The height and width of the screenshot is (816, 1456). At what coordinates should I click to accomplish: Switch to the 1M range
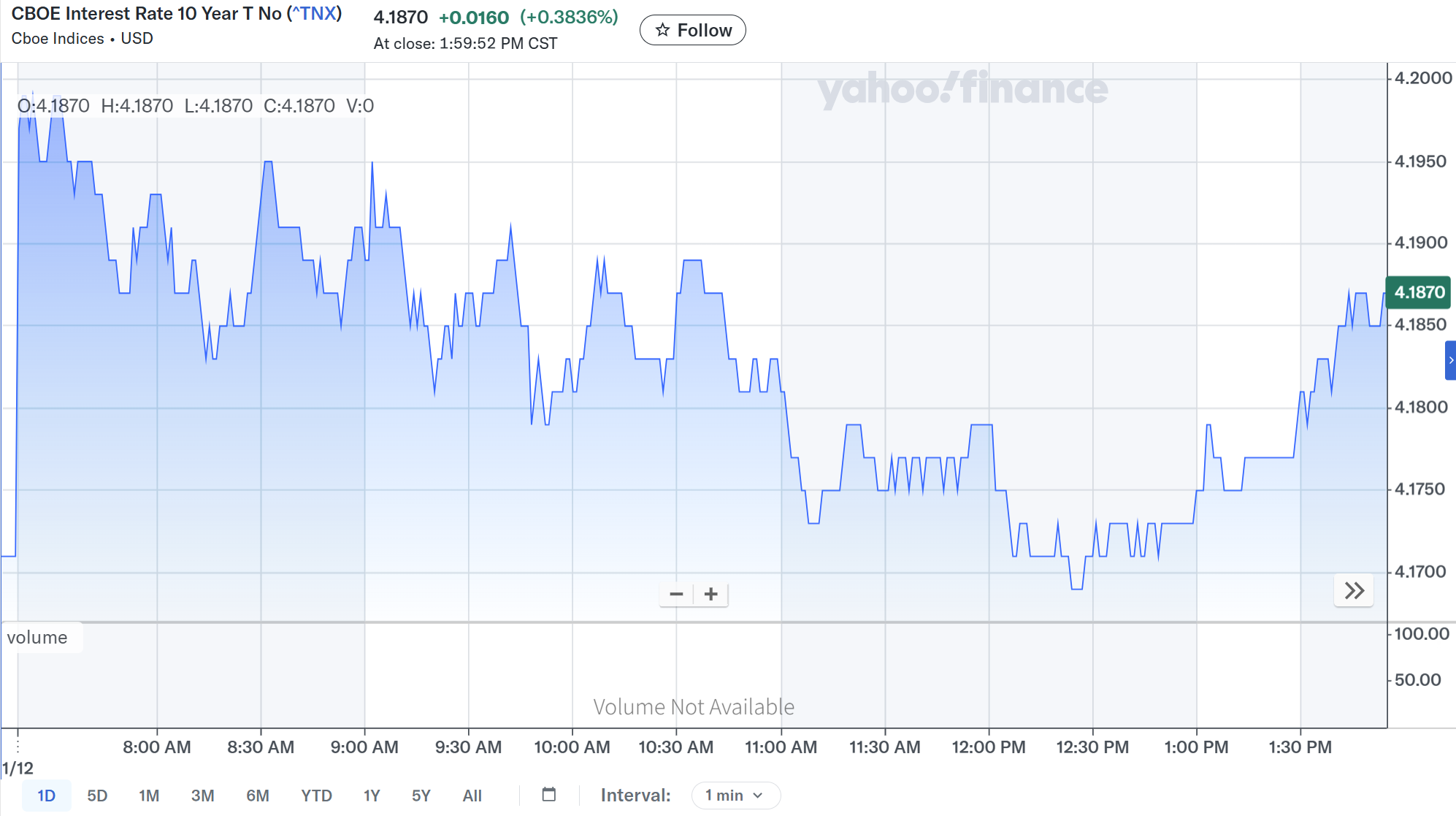pos(149,795)
